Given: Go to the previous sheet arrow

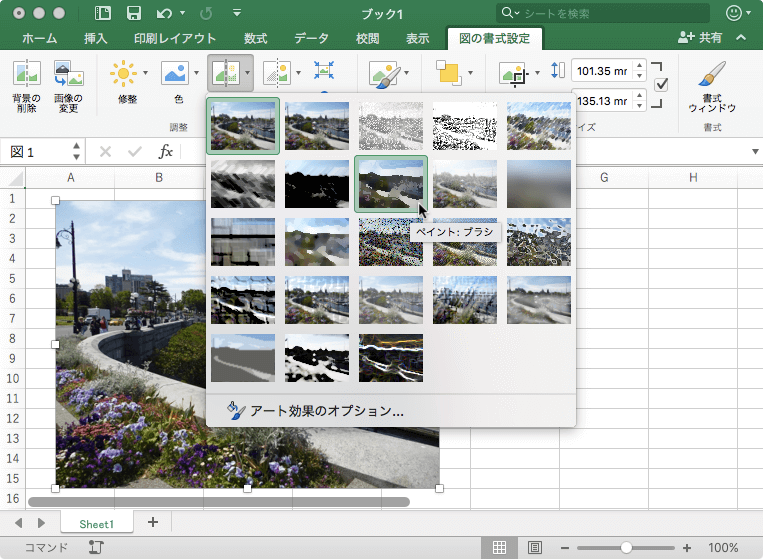Looking at the screenshot, I should click(x=18, y=523).
